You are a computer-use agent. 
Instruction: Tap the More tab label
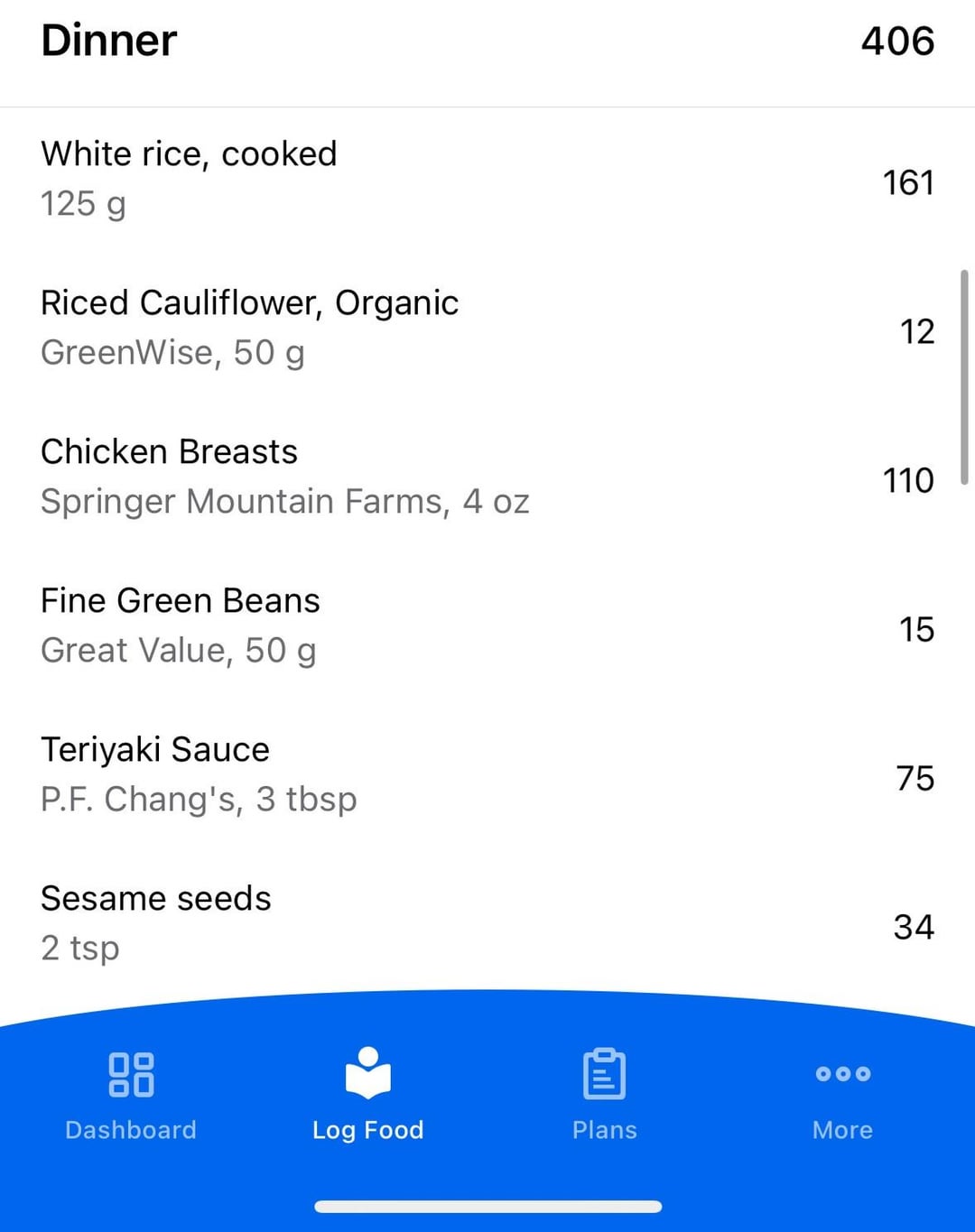pos(842,1130)
